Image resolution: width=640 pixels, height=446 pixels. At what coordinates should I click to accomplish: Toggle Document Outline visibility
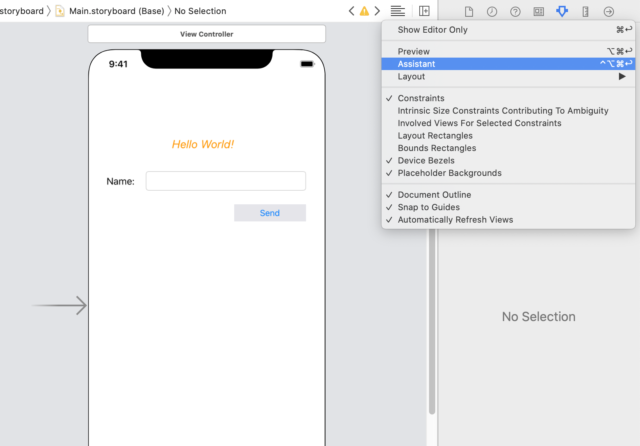(508, 195)
